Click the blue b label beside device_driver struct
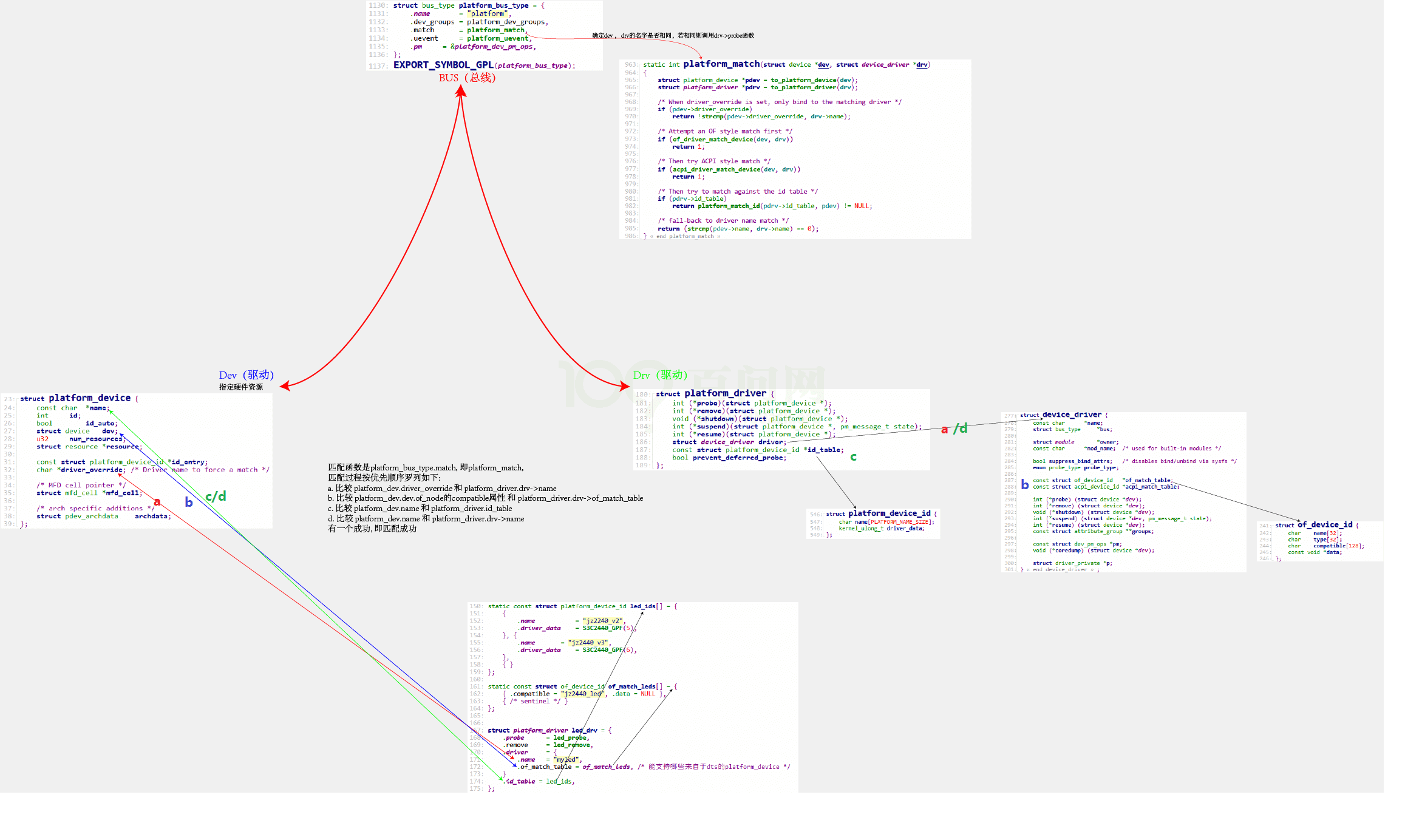This screenshot has height=840, width=1422. pos(1024,484)
